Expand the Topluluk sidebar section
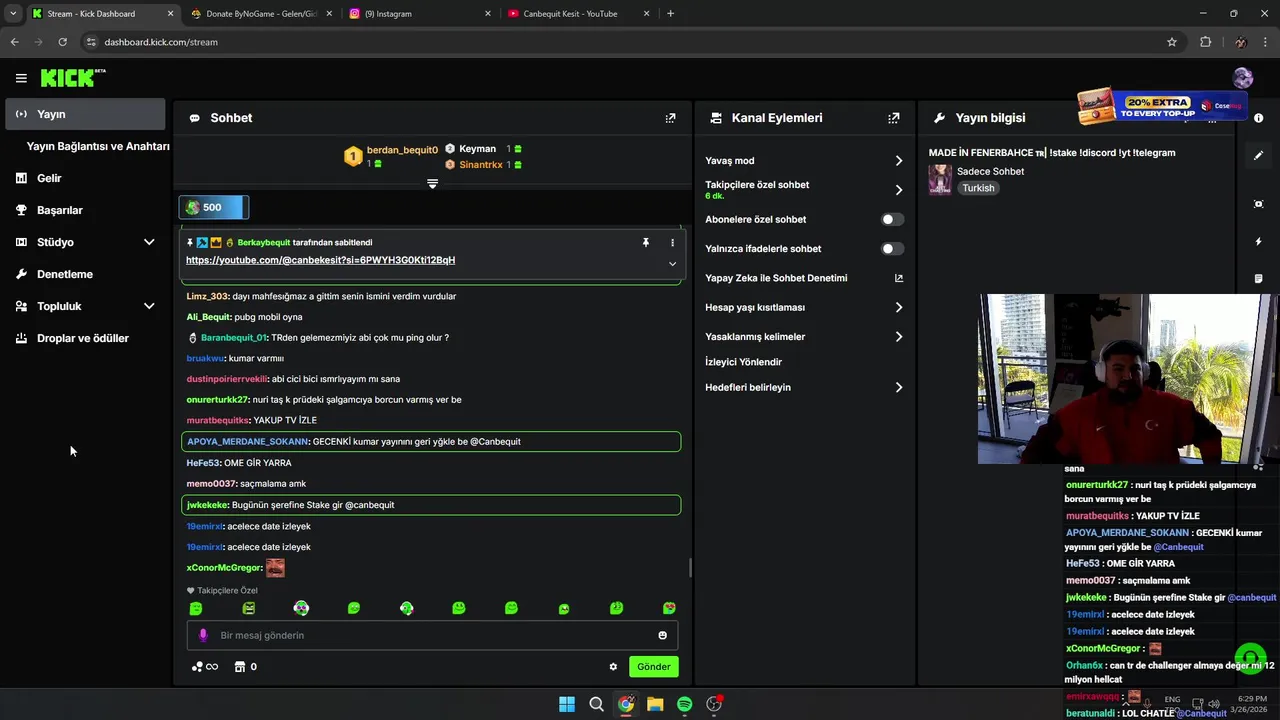 point(149,306)
